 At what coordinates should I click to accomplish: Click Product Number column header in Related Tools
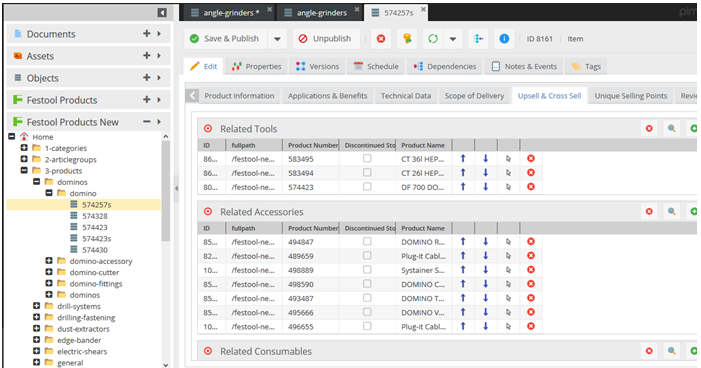click(312, 145)
